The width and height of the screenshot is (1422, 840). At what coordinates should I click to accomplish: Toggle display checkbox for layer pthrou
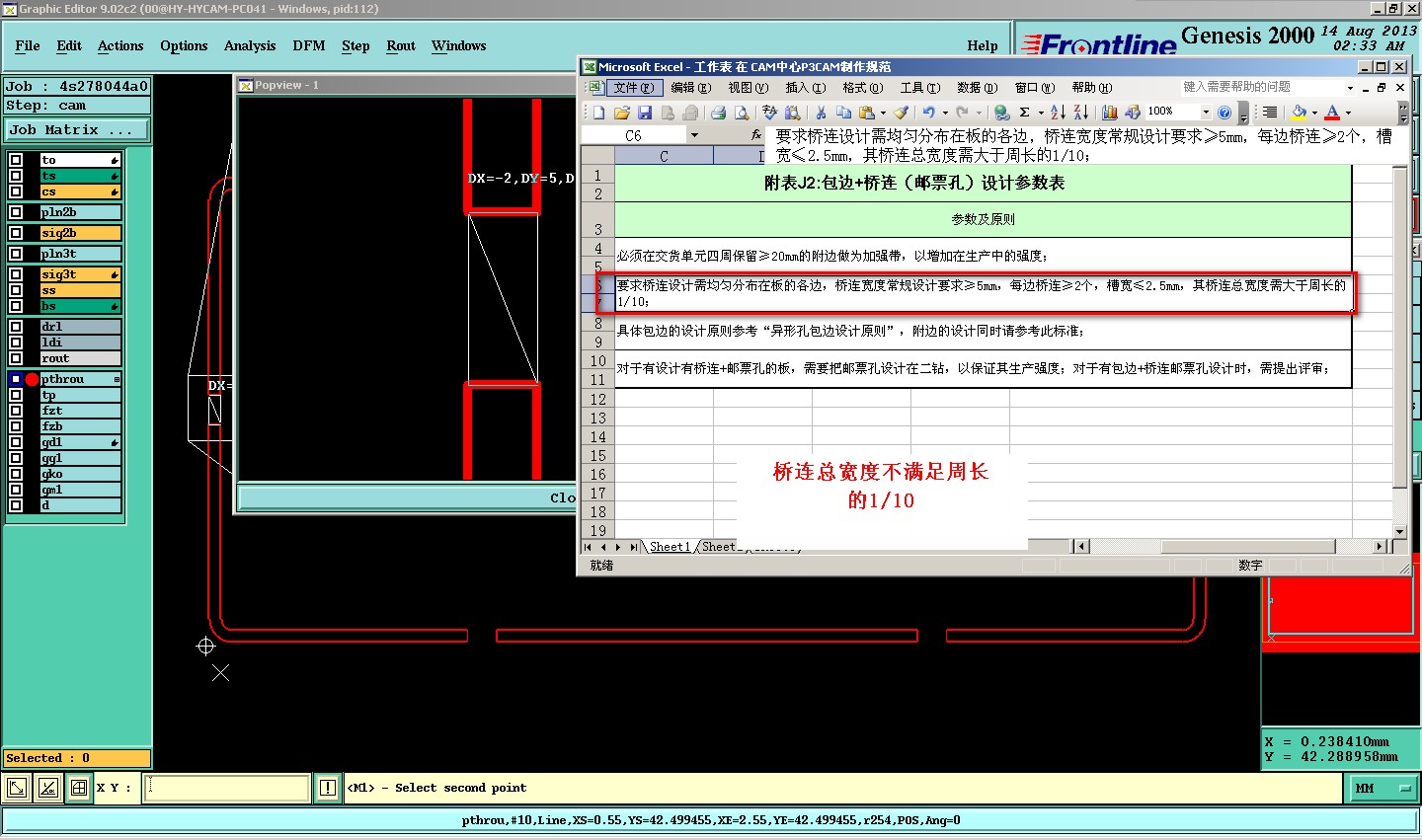pyautogui.click(x=16, y=379)
